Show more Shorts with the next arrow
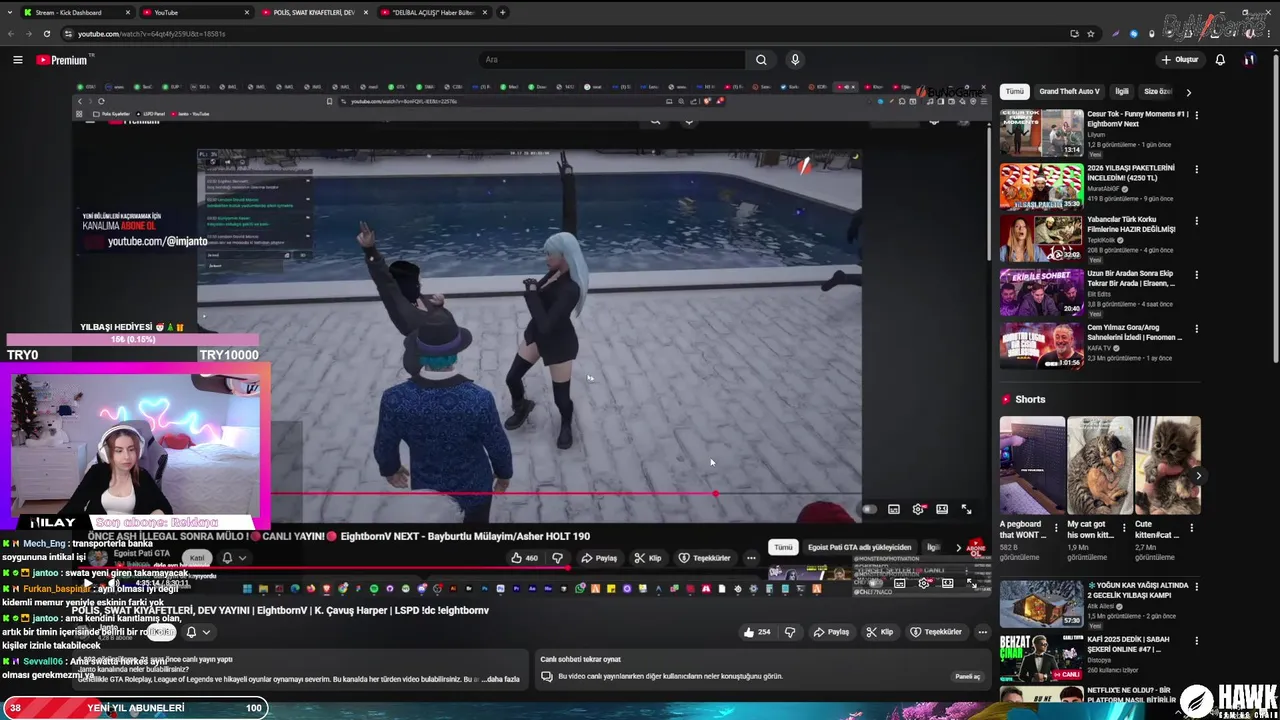This screenshot has width=1280, height=720. 1197,476
